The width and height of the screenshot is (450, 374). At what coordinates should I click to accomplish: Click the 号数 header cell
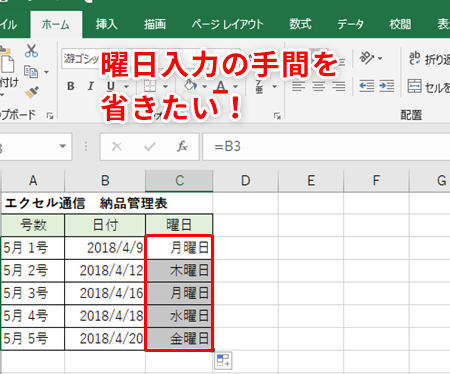point(33,225)
